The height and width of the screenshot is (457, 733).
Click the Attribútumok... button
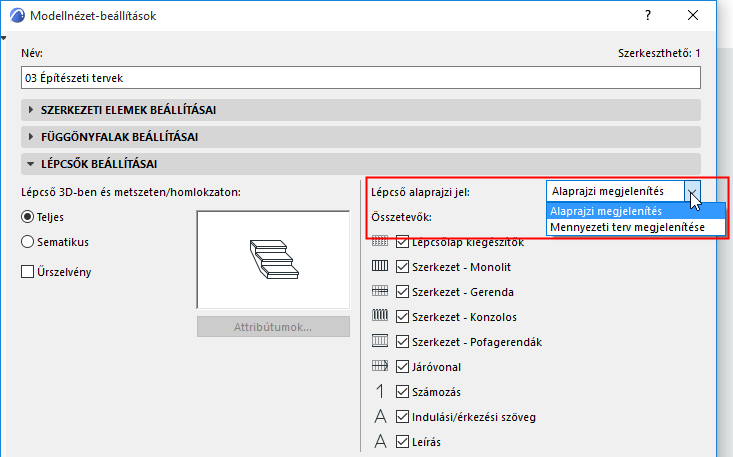(273, 327)
